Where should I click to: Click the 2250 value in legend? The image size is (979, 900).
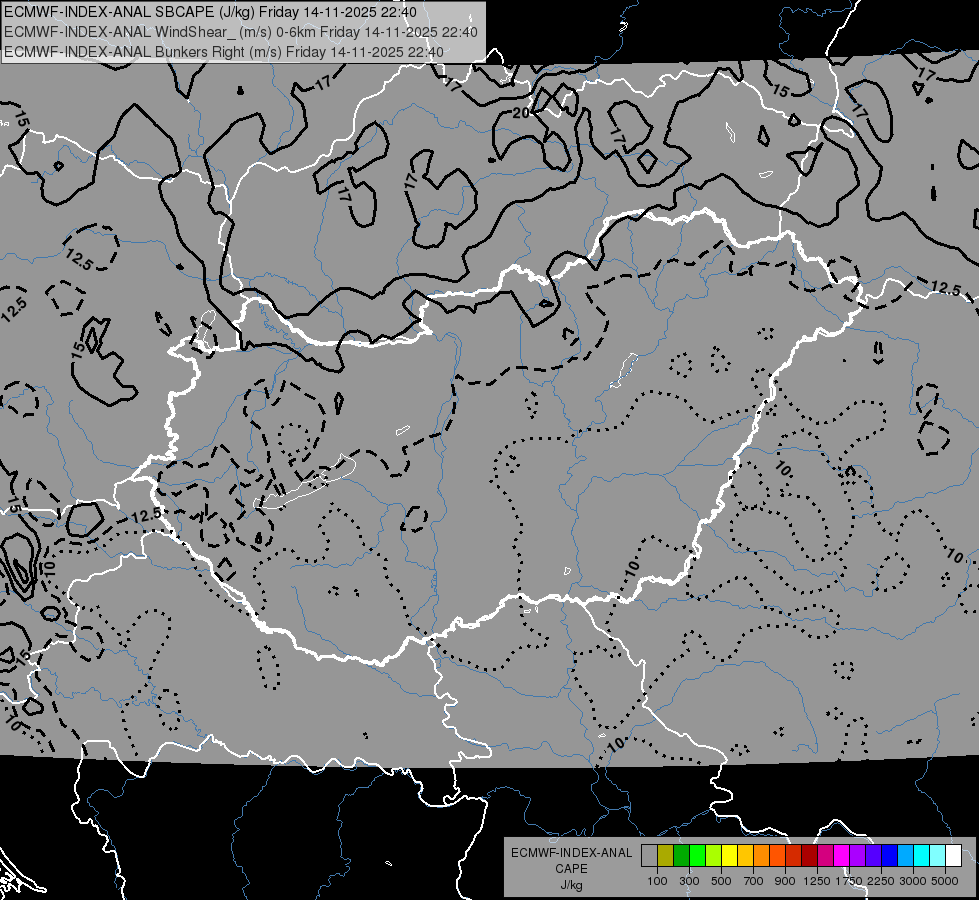pyautogui.click(x=881, y=881)
